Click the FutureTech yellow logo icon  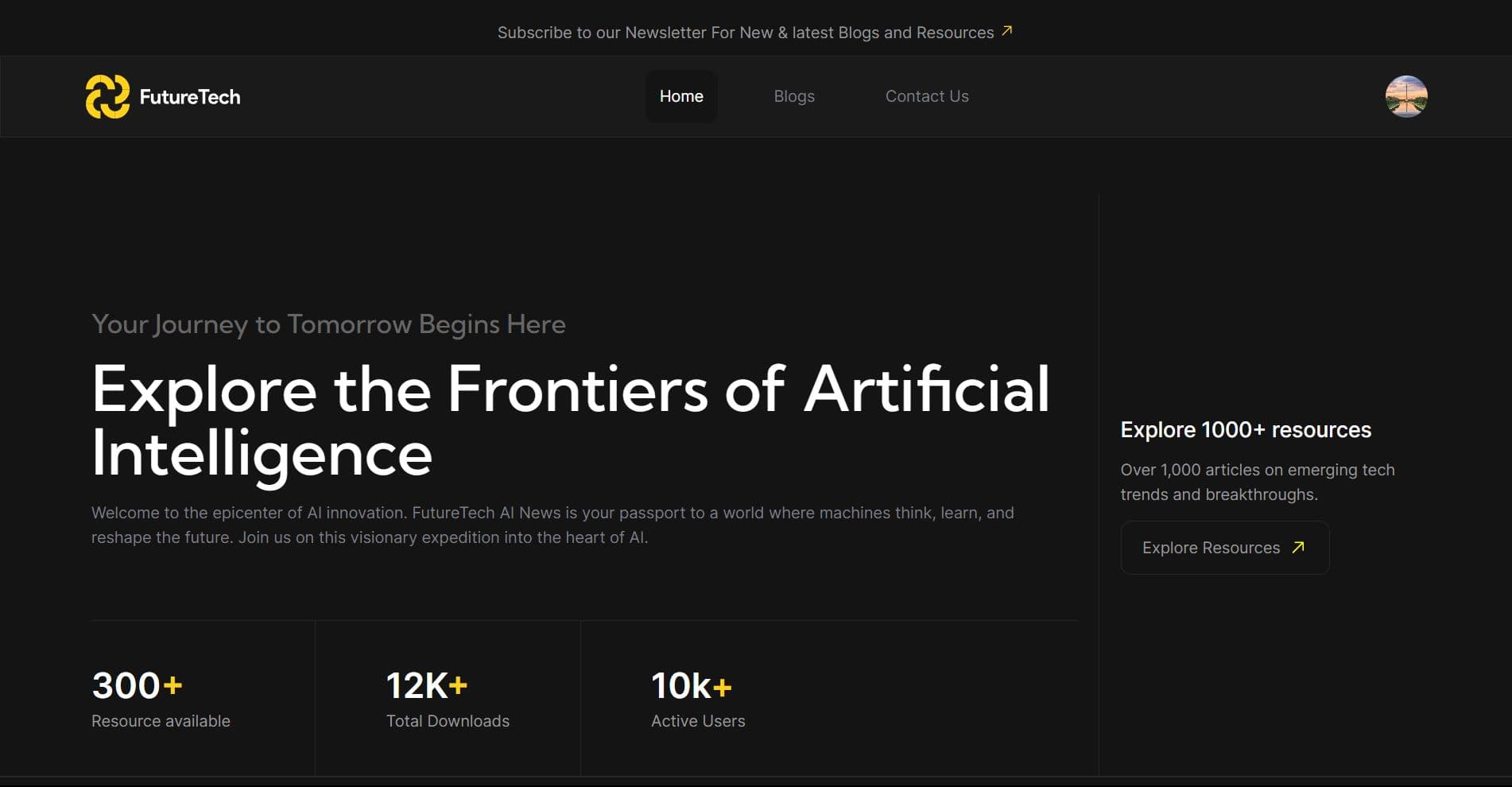pos(107,97)
